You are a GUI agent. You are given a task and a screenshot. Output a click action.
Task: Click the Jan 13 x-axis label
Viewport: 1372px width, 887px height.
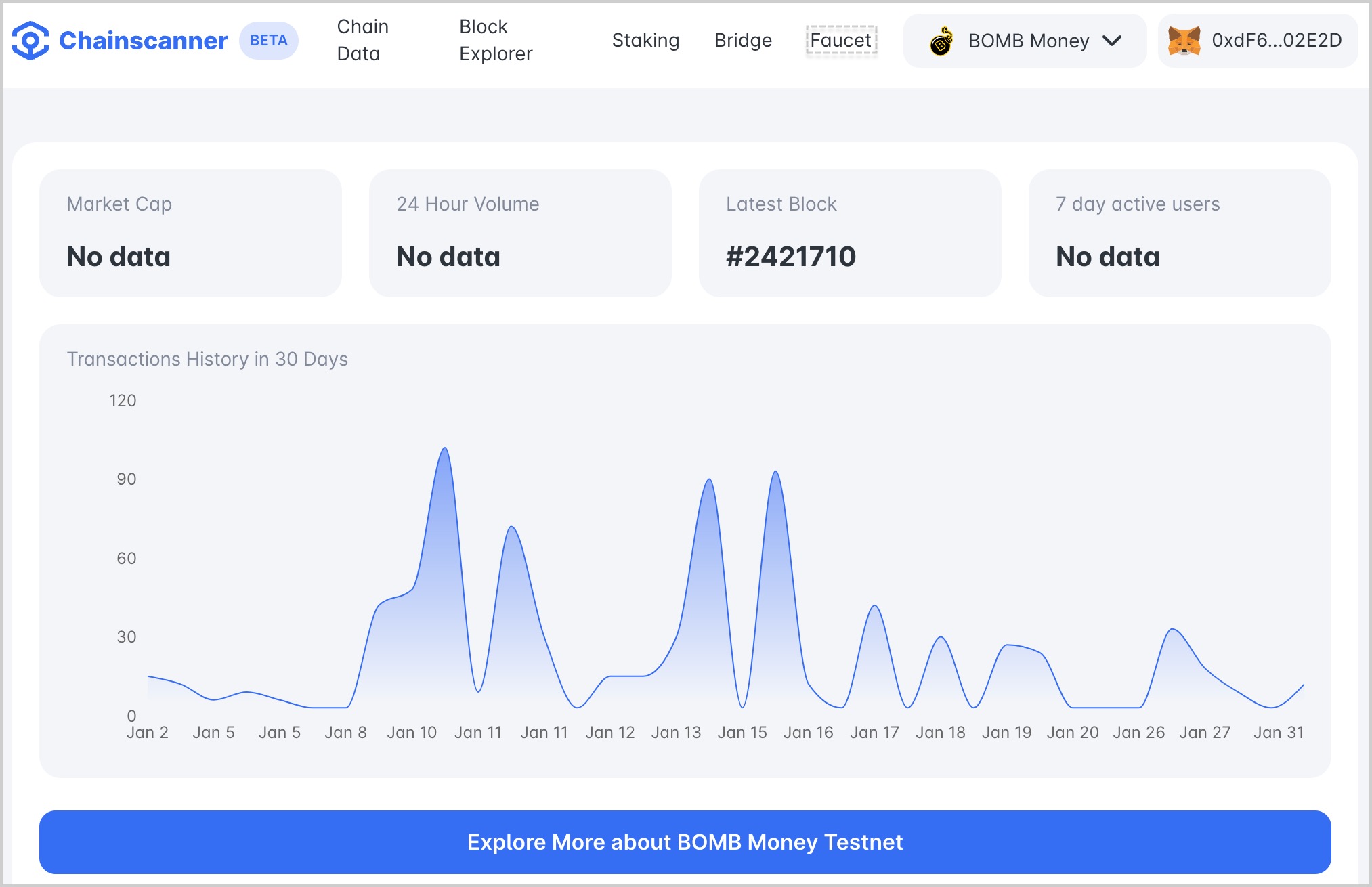click(x=676, y=733)
